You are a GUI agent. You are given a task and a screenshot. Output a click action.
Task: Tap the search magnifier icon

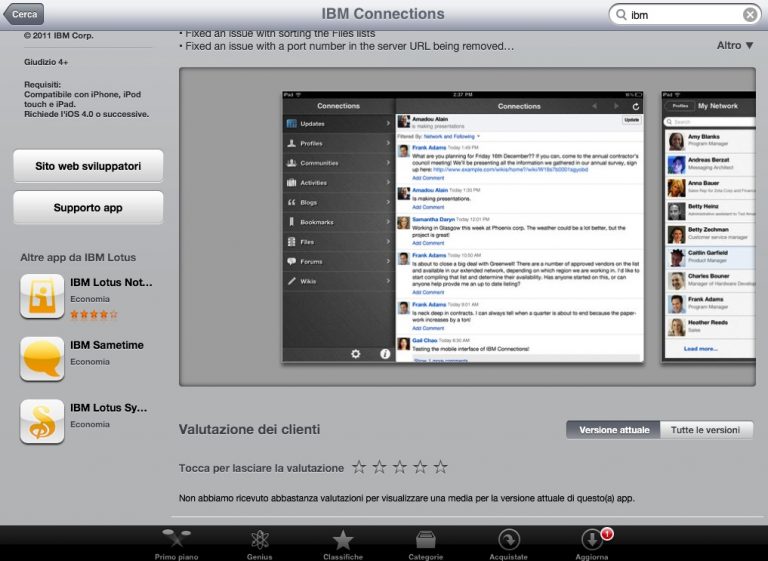(621, 15)
